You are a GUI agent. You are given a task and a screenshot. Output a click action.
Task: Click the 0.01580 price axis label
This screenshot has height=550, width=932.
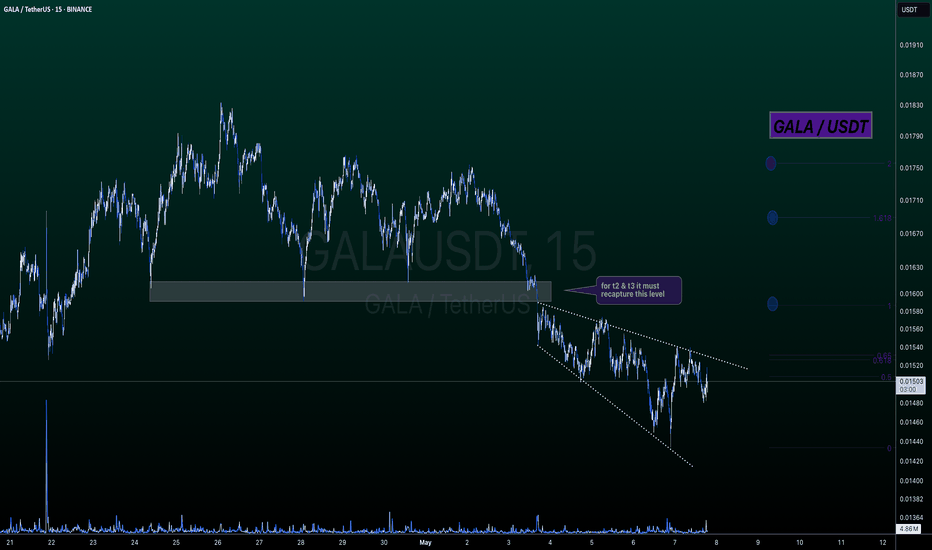(x=911, y=312)
